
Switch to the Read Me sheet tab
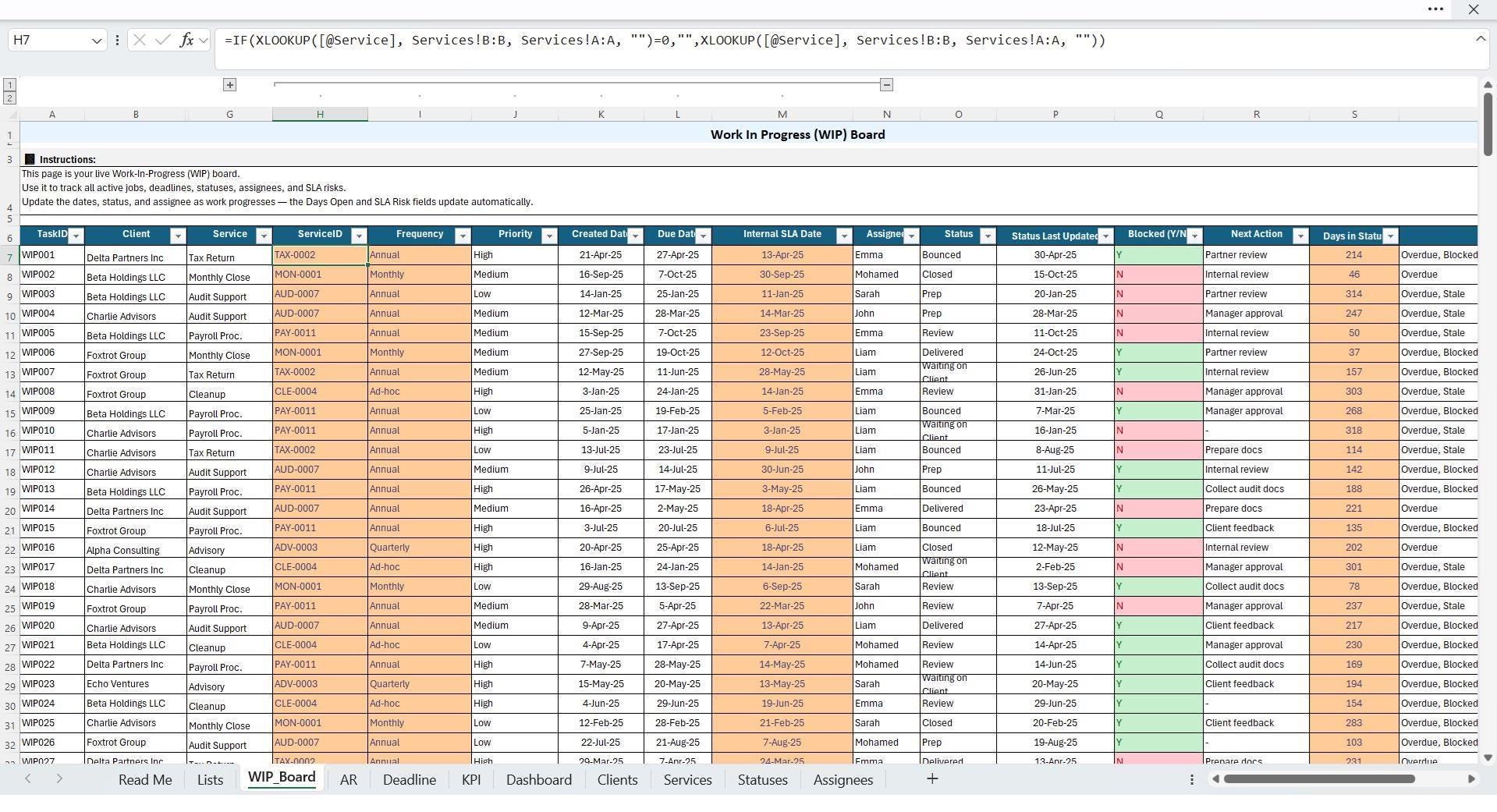click(145, 779)
